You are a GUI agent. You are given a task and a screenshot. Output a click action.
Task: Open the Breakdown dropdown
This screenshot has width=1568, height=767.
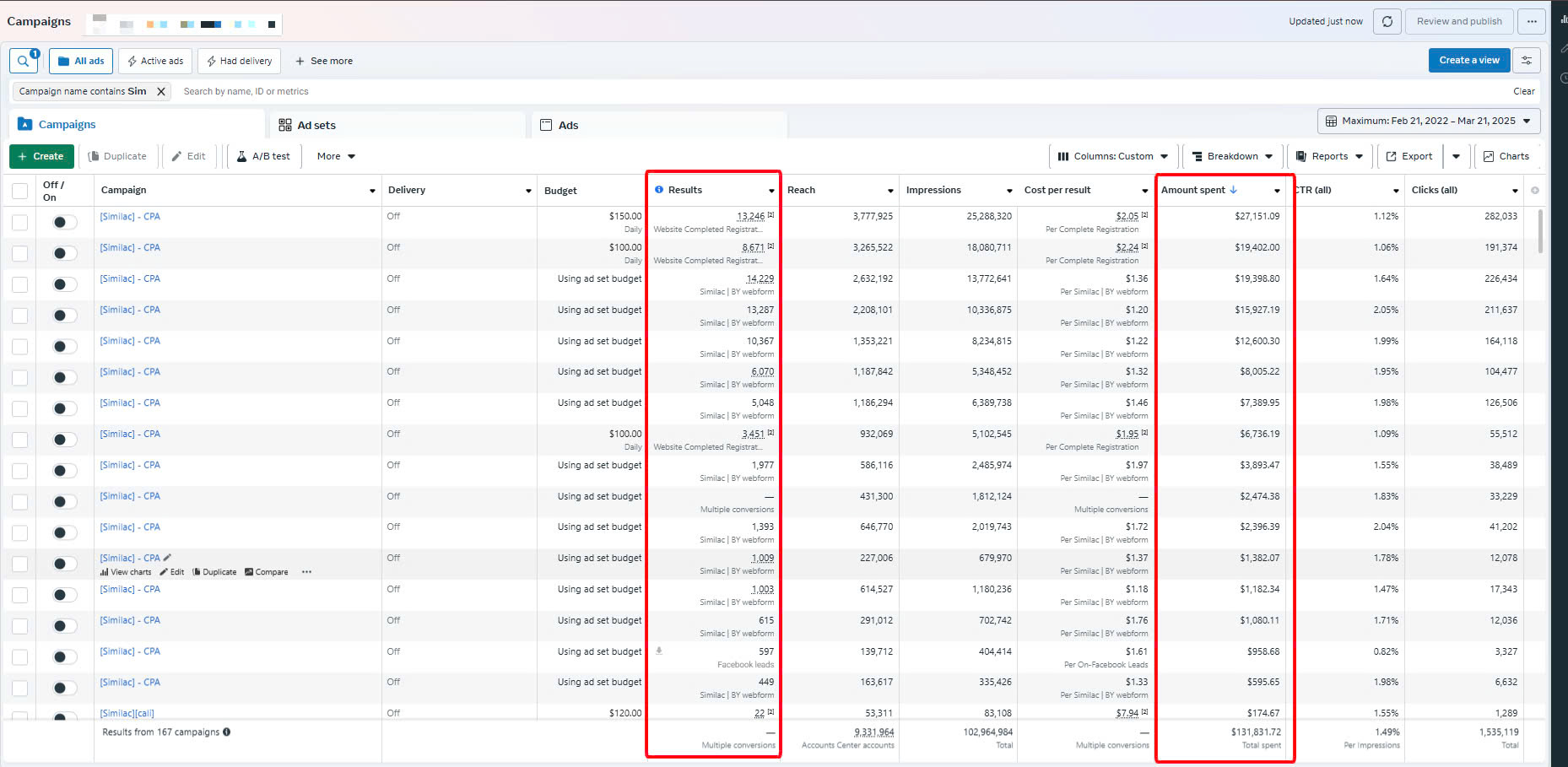click(1232, 156)
